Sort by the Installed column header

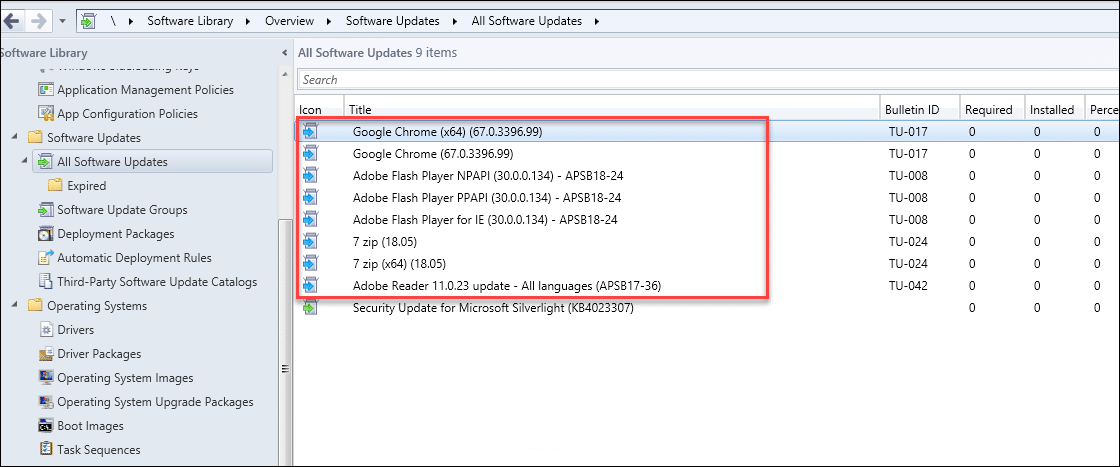(1055, 109)
